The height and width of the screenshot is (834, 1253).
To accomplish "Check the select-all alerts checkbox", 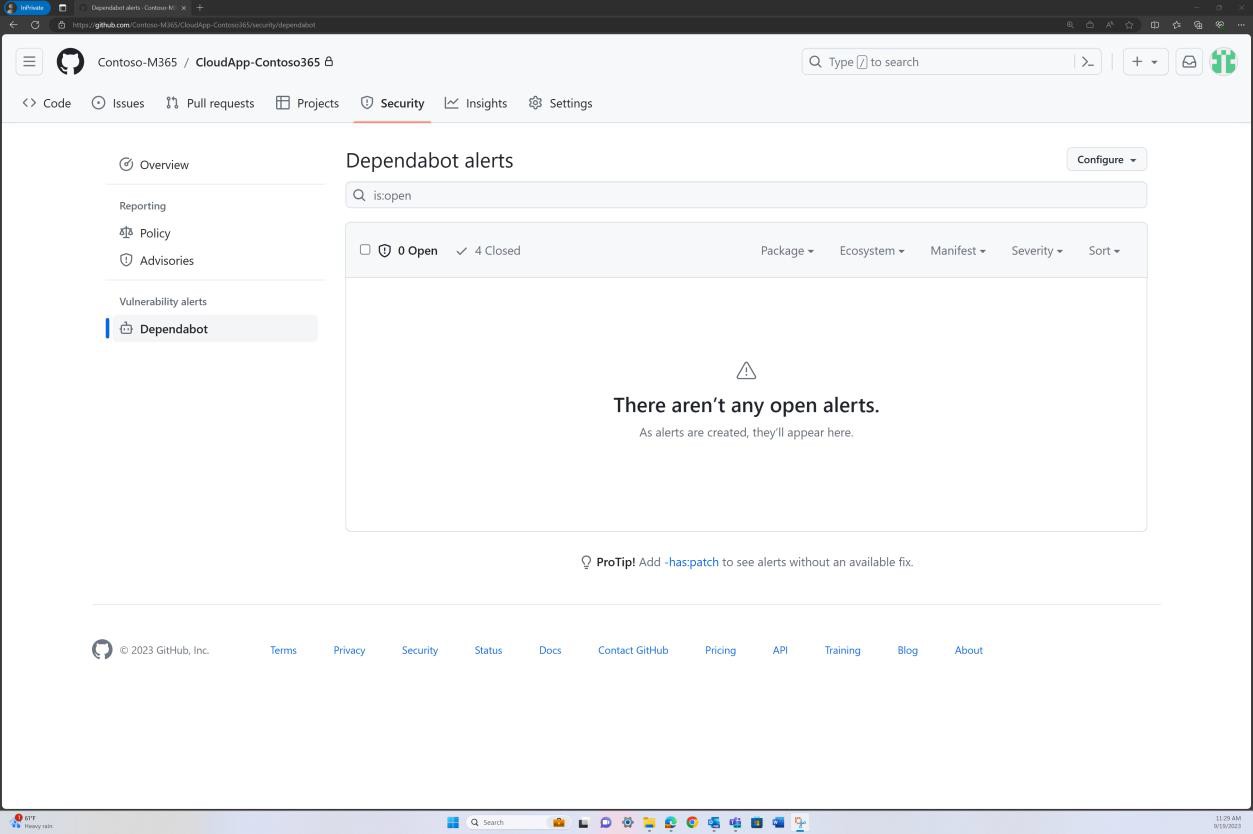I will (365, 249).
